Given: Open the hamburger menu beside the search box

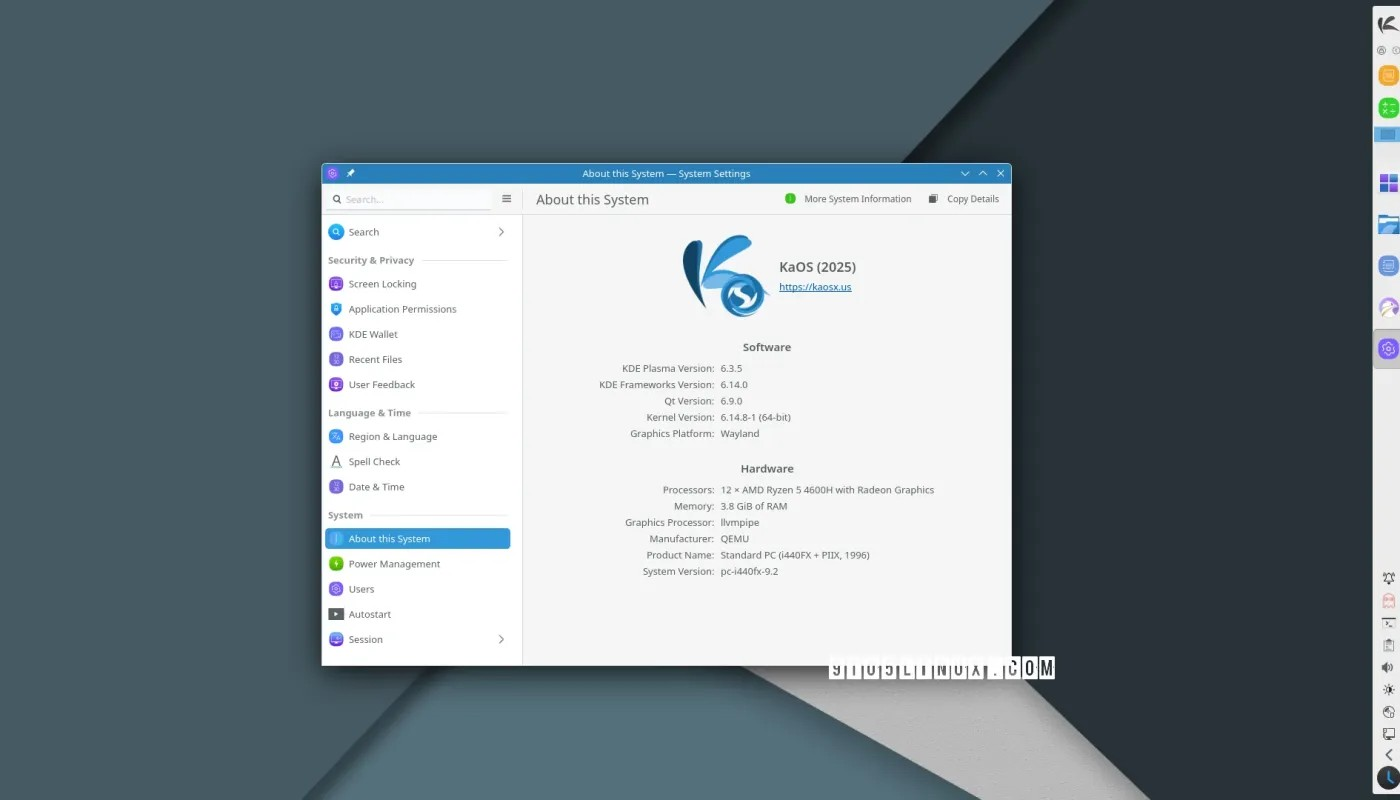Looking at the screenshot, I should click(506, 198).
